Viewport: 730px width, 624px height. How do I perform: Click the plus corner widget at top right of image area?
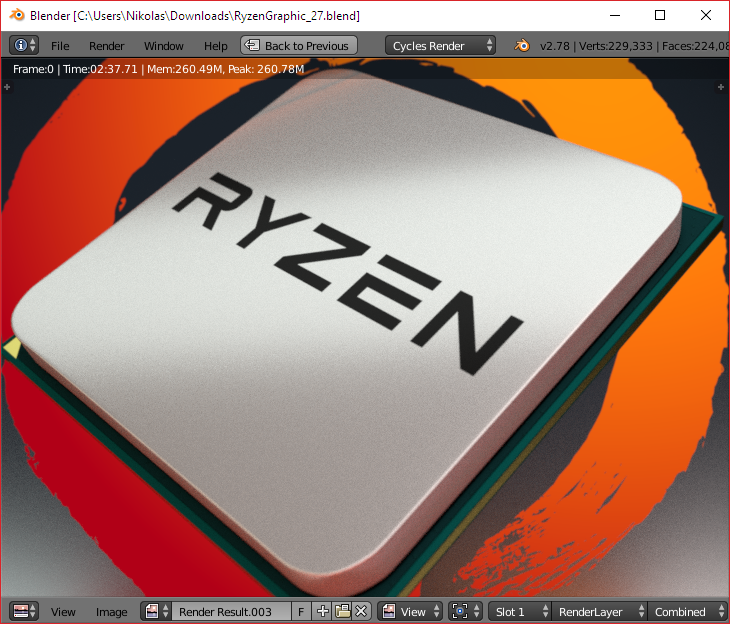click(x=721, y=87)
